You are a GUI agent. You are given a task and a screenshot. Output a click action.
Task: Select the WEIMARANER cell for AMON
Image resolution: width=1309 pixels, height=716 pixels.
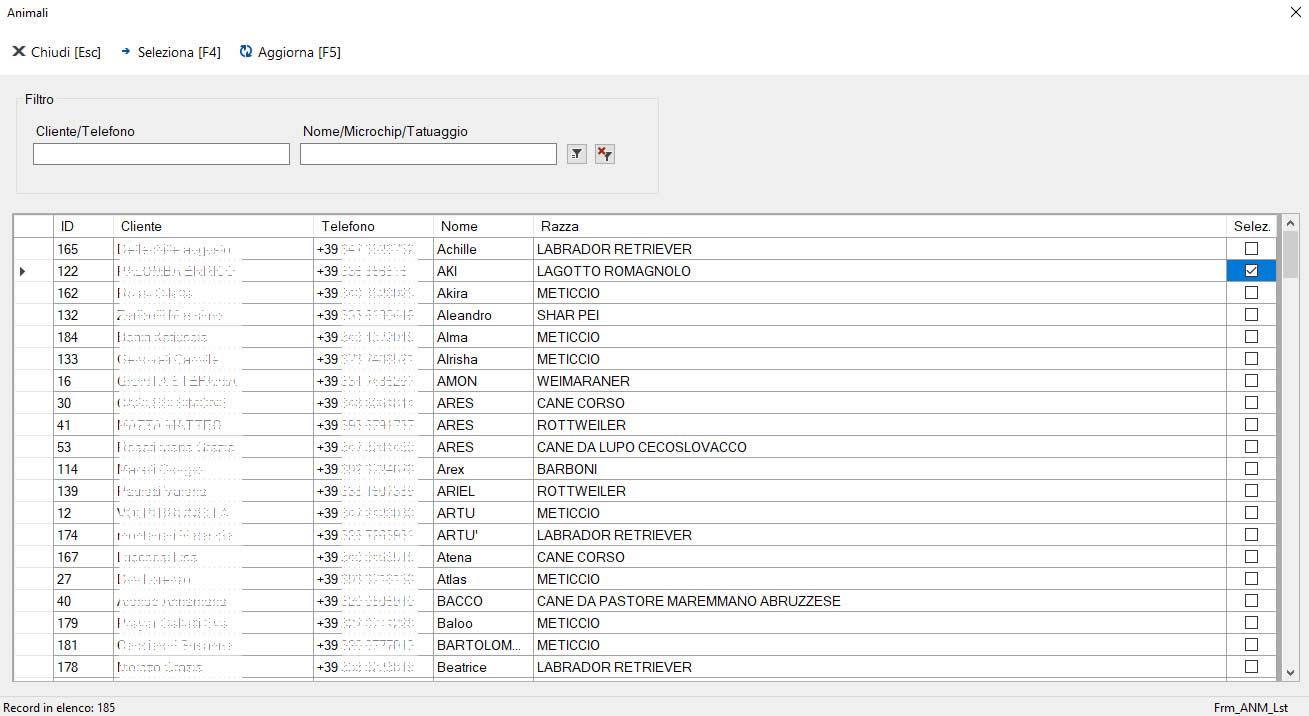pyautogui.click(x=880, y=381)
